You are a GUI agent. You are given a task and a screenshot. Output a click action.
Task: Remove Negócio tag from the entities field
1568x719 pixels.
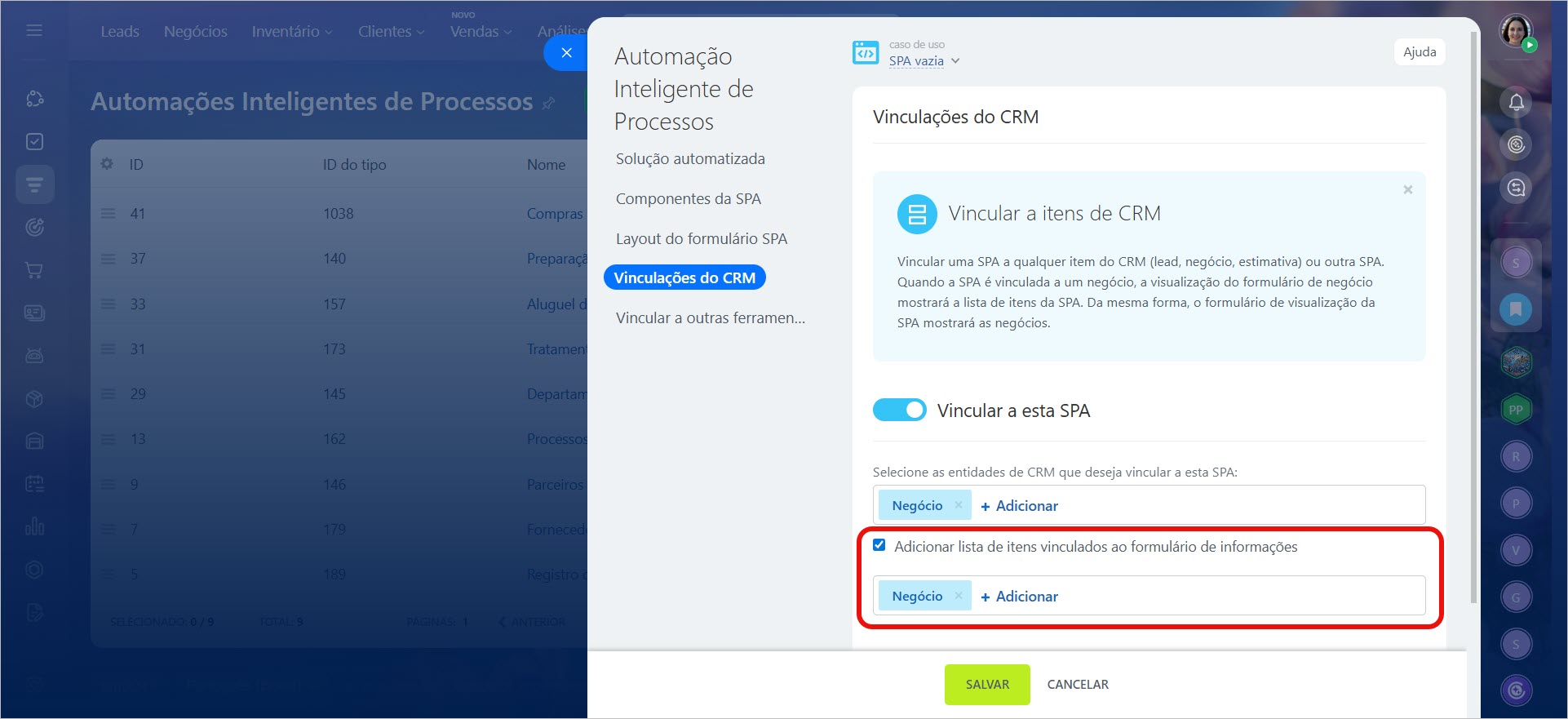coord(959,505)
